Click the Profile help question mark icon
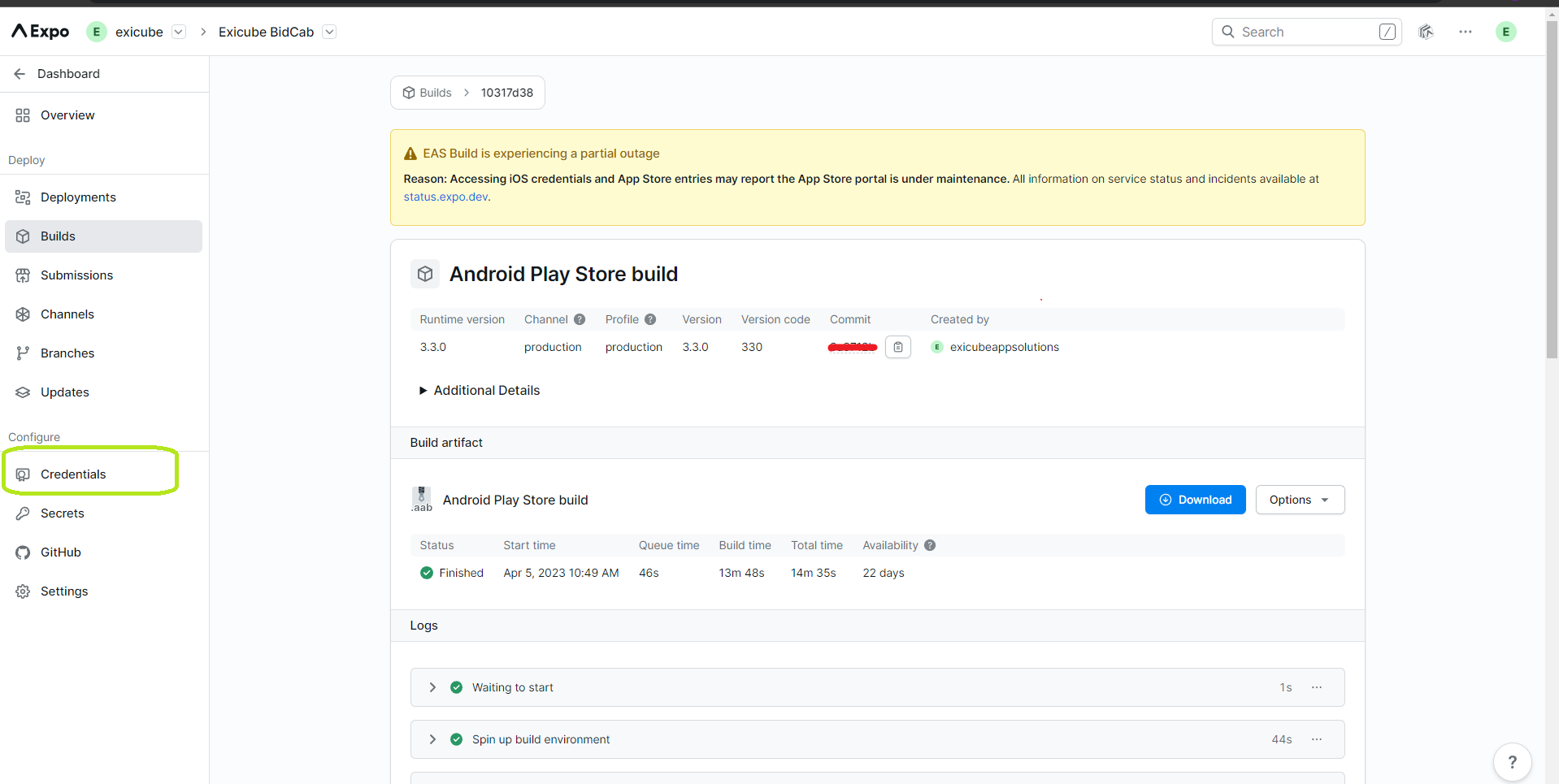Viewport: 1559px width, 784px height. (x=650, y=319)
